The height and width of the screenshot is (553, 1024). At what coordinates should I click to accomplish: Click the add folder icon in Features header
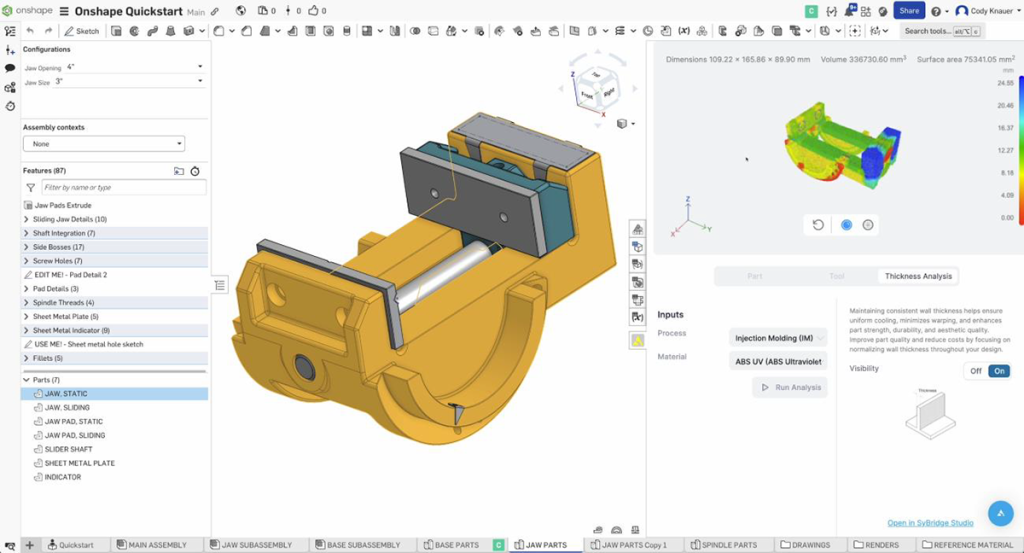click(179, 171)
